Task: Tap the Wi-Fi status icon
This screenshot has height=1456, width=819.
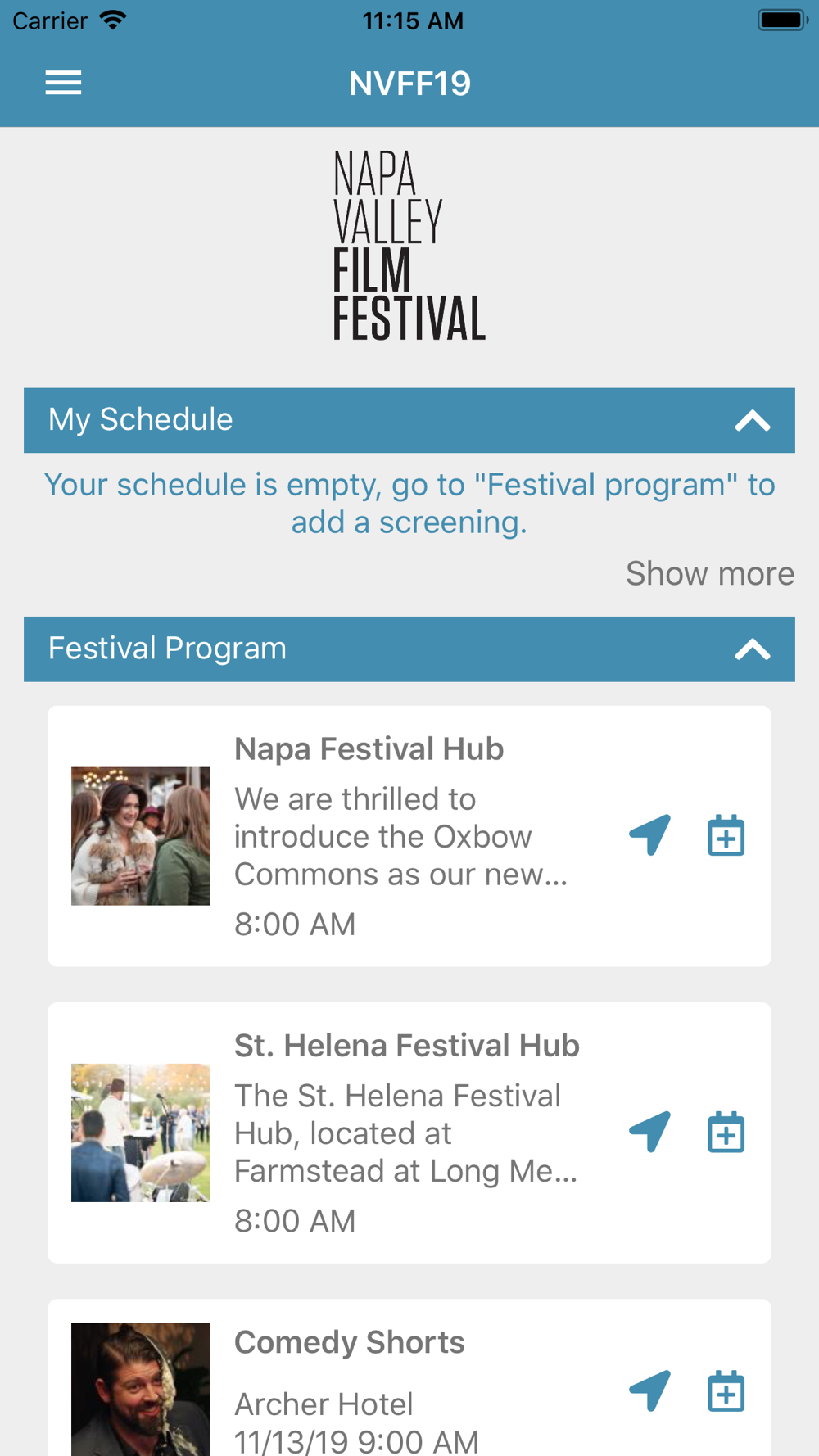Action: click(113, 20)
